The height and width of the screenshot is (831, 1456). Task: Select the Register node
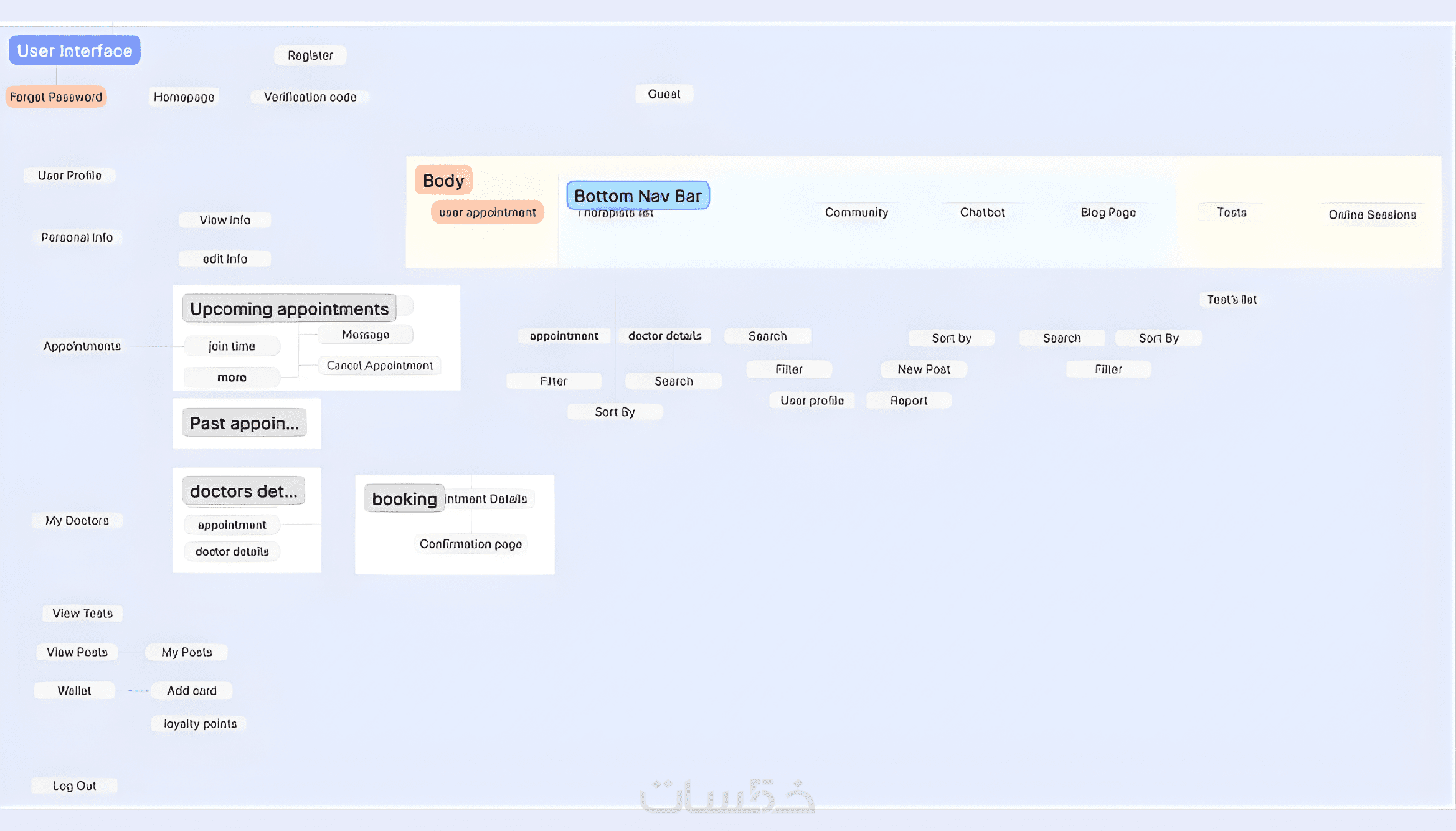310,55
